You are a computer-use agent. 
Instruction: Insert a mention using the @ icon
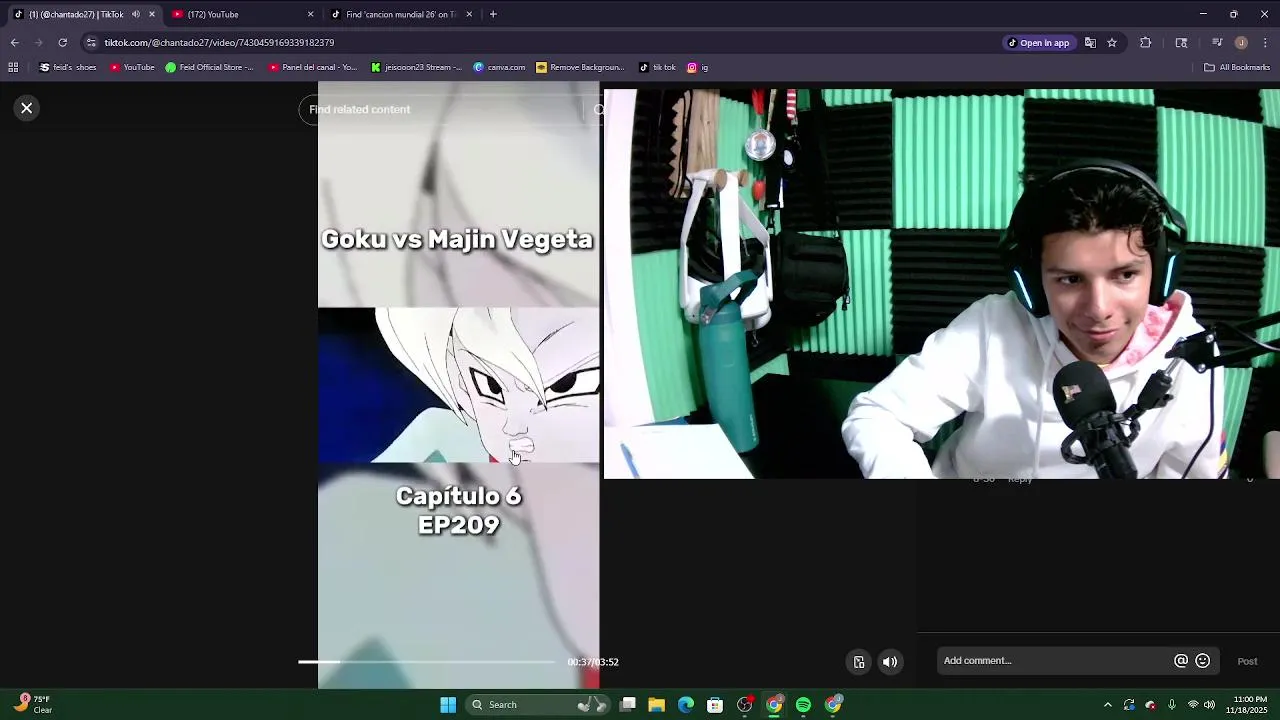(1181, 661)
